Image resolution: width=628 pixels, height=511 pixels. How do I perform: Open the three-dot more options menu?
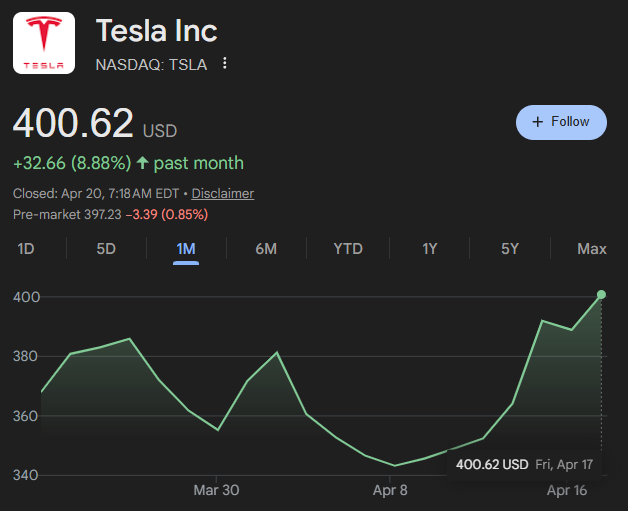(x=225, y=64)
